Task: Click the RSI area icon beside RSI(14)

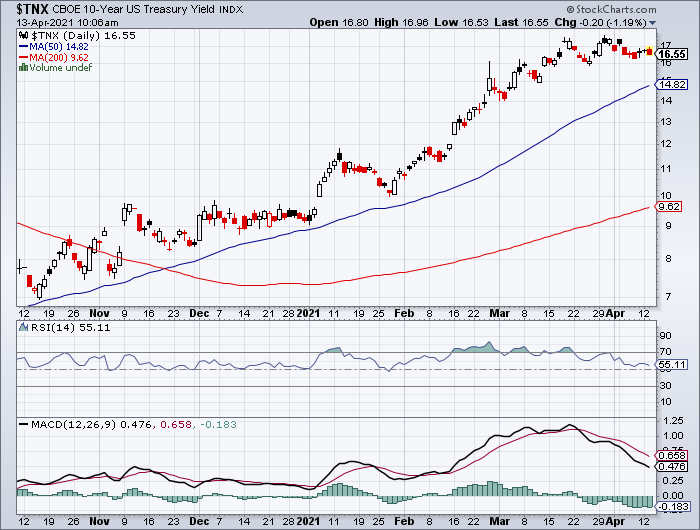Action: click(24, 327)
